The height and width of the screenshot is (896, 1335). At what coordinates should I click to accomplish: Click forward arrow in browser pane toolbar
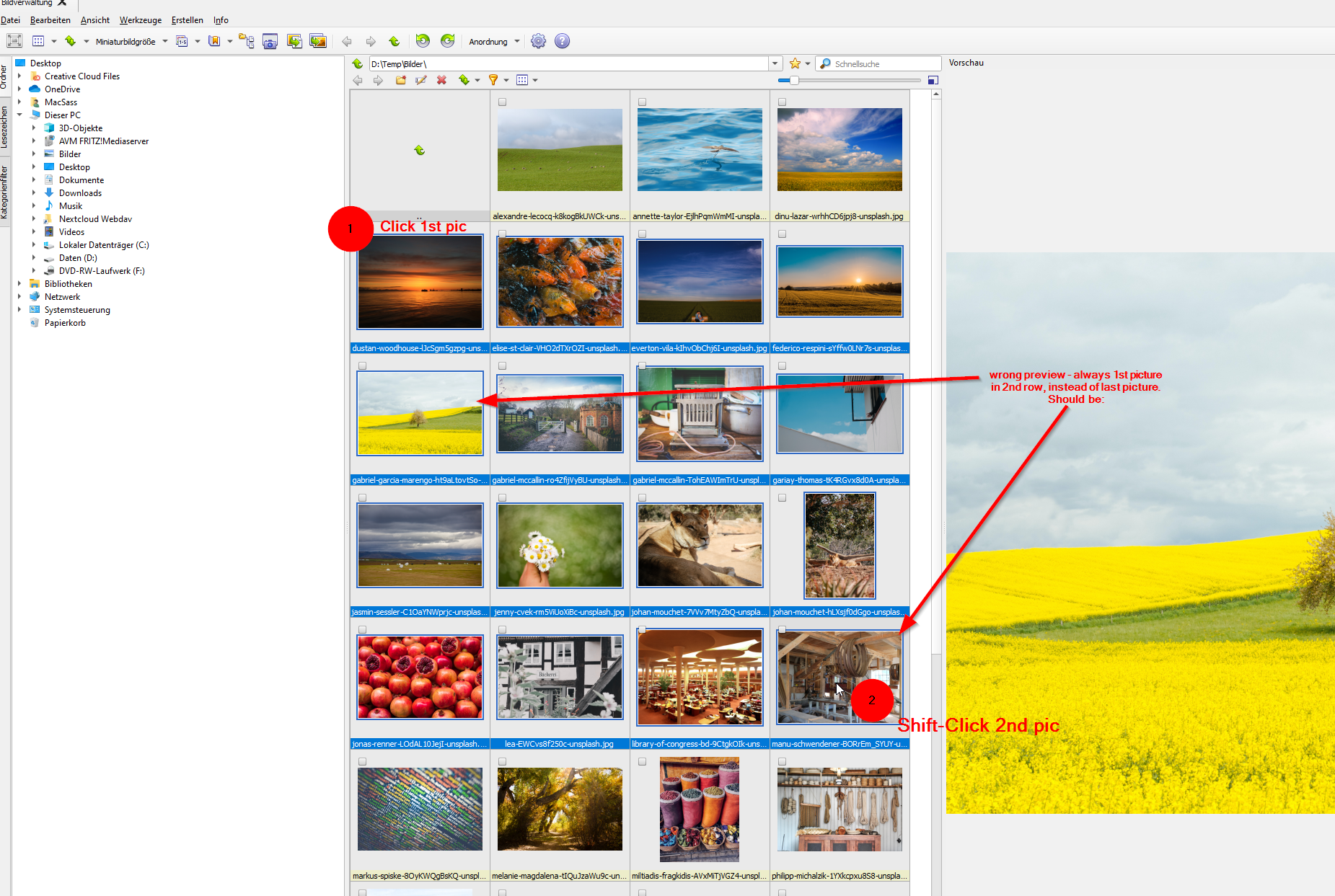[x=378, y=80]
